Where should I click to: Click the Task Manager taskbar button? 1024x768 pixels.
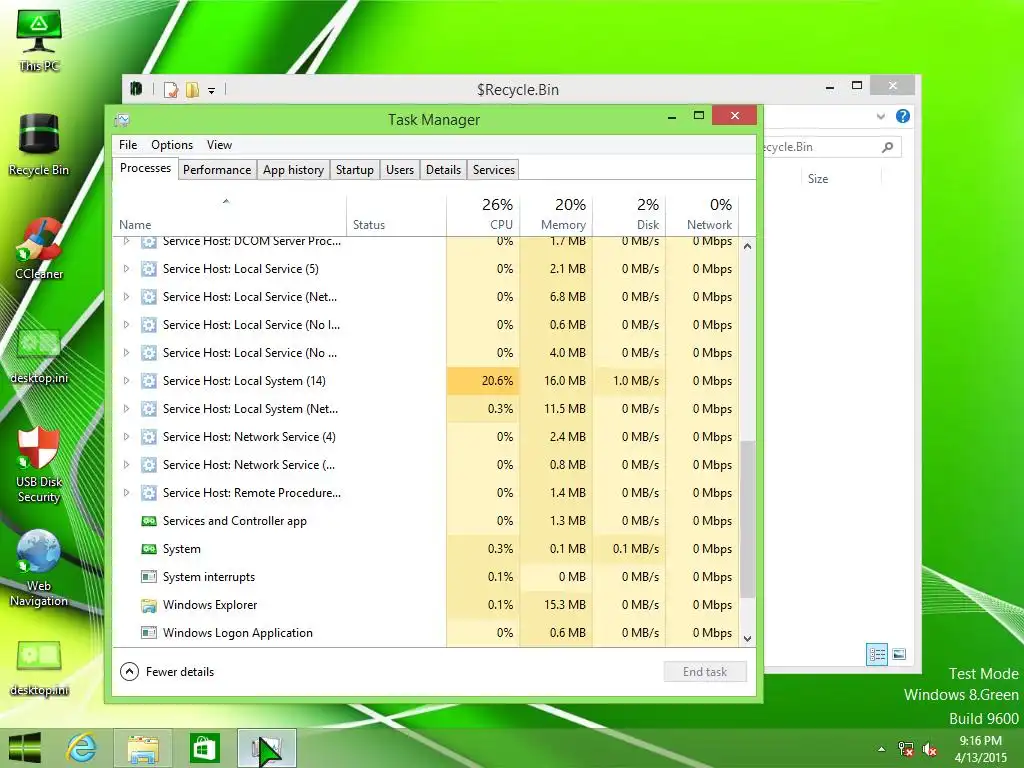(x=266, y=748)
